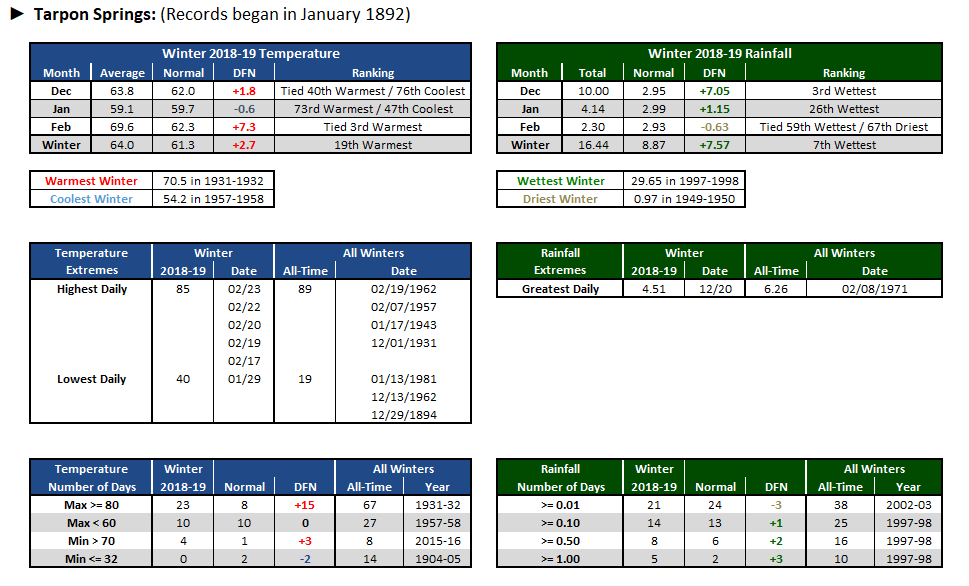The image size is (969, 586).
Task: Click '73rd Warmest / 47th Coolest' cell
Action: tap(373, 109)
